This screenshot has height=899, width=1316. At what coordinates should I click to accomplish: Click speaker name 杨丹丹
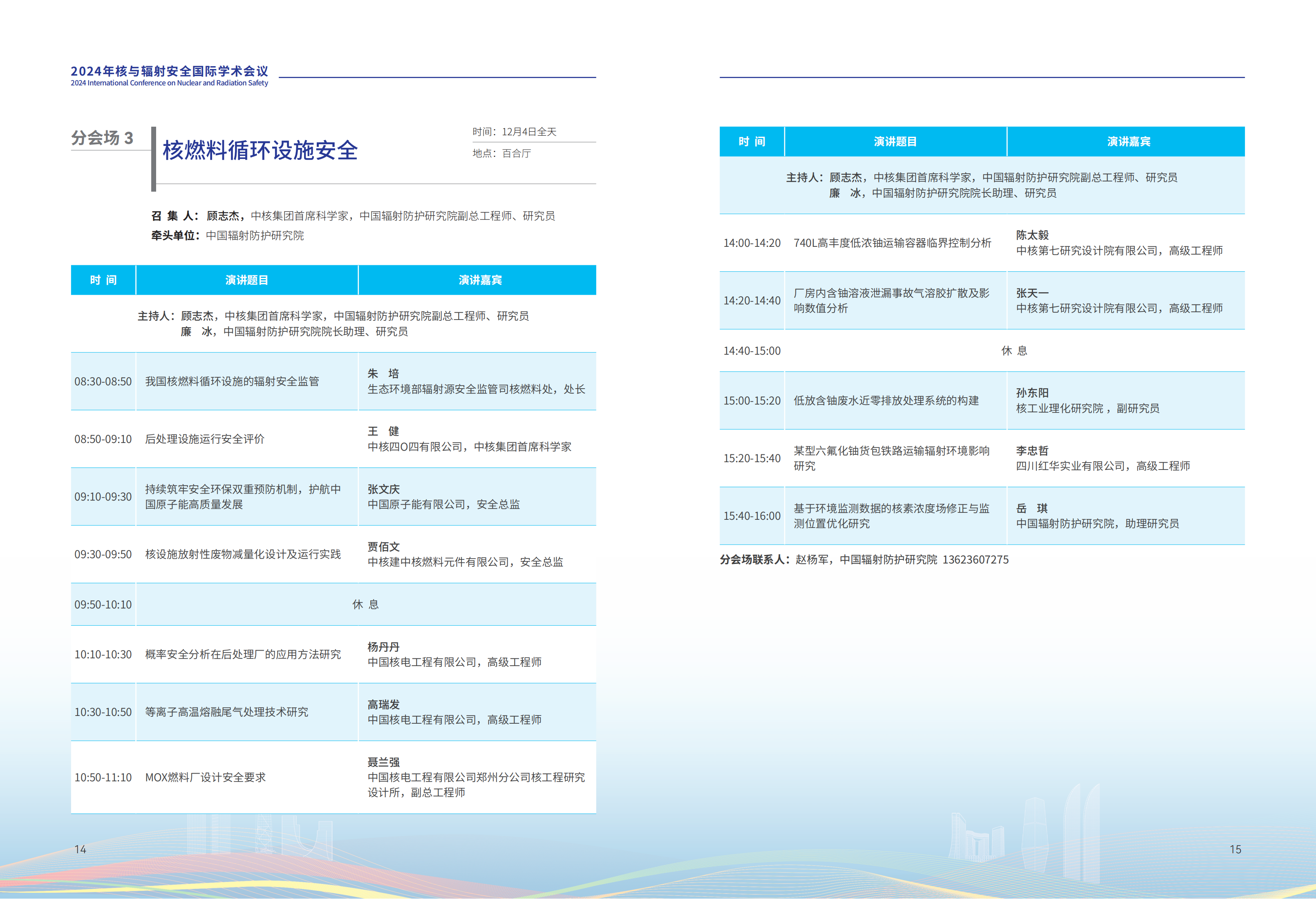click(383, 647)
